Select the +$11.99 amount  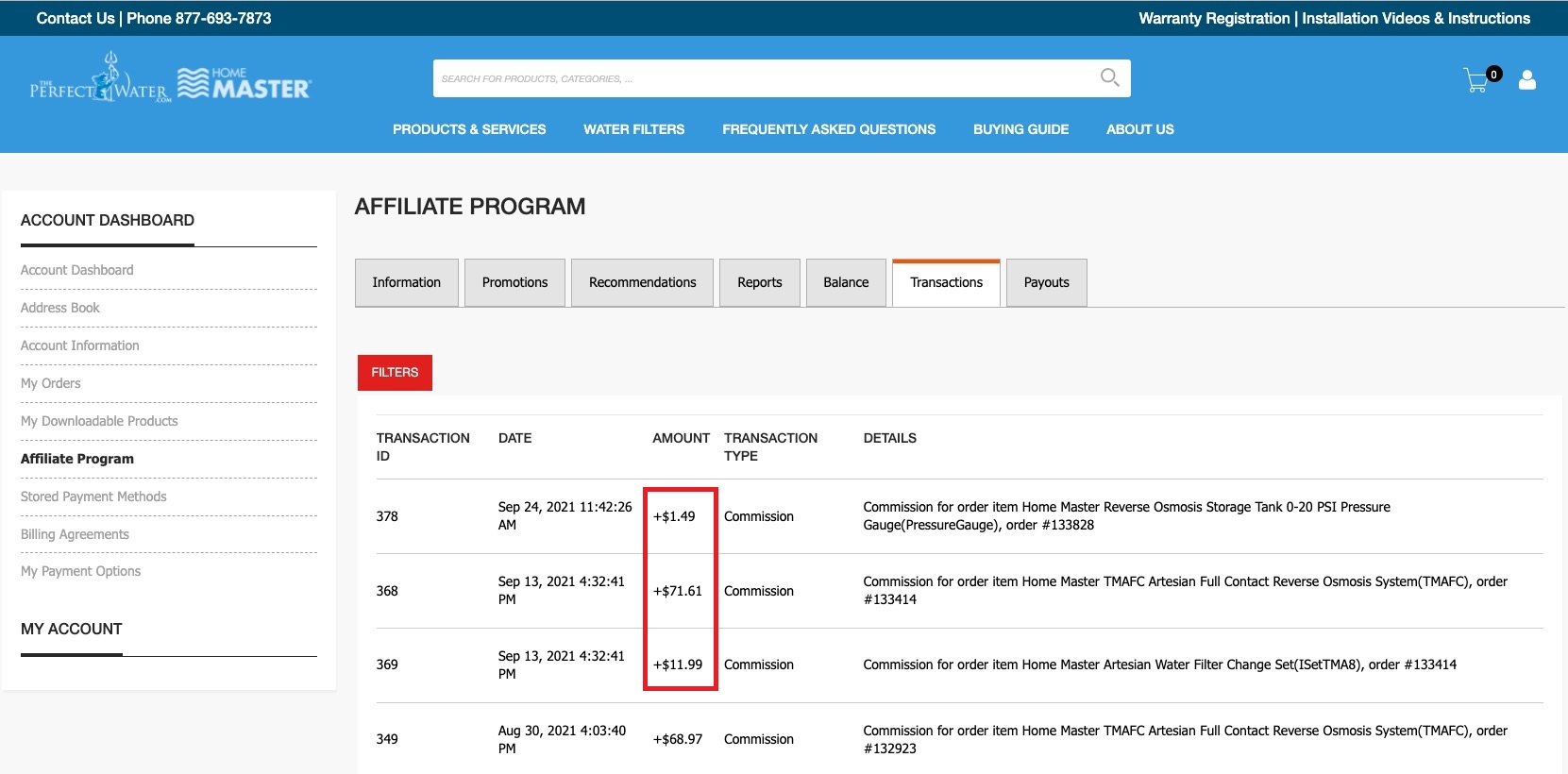[x=678, y=665]
